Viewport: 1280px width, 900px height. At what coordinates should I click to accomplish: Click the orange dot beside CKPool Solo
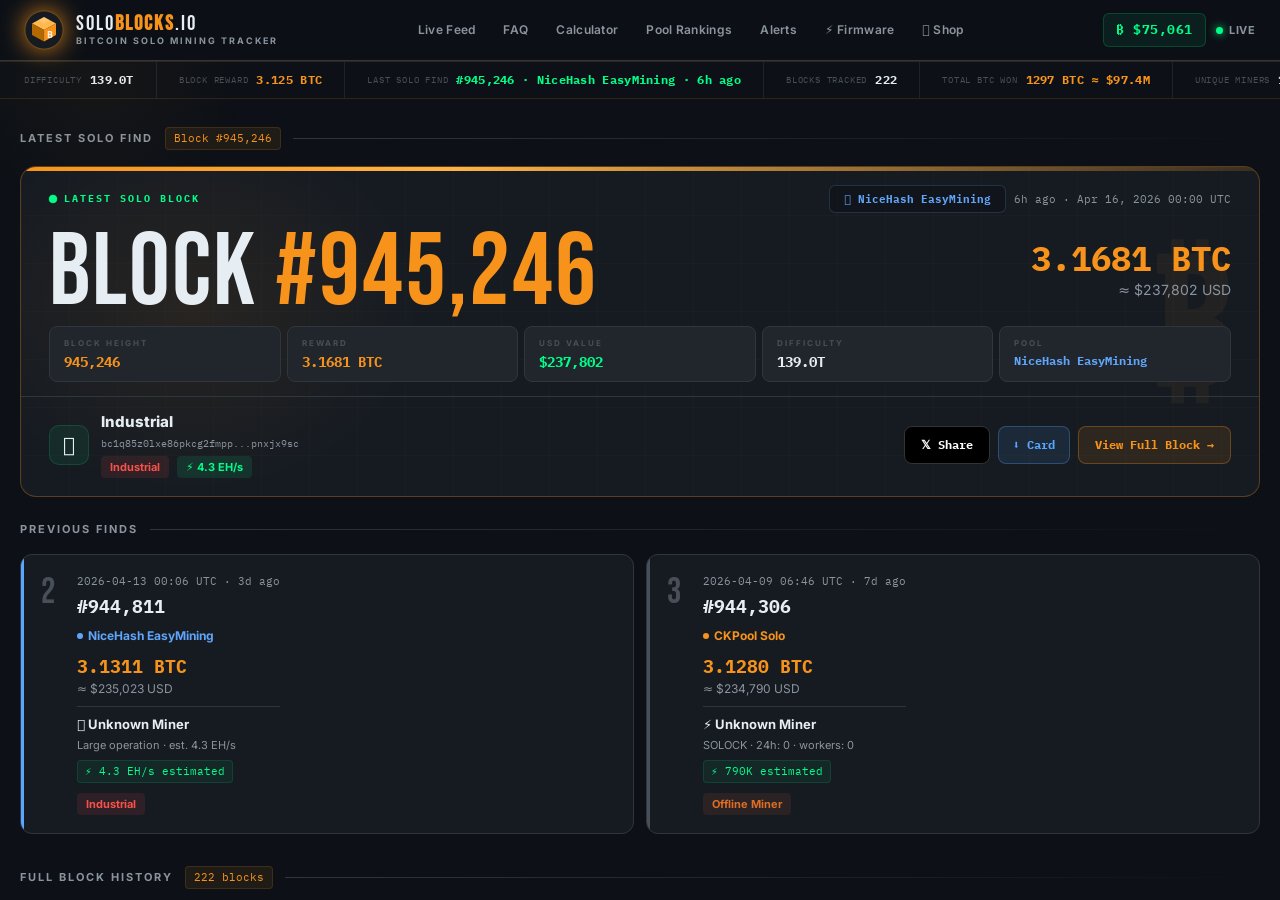coord(707,636)
